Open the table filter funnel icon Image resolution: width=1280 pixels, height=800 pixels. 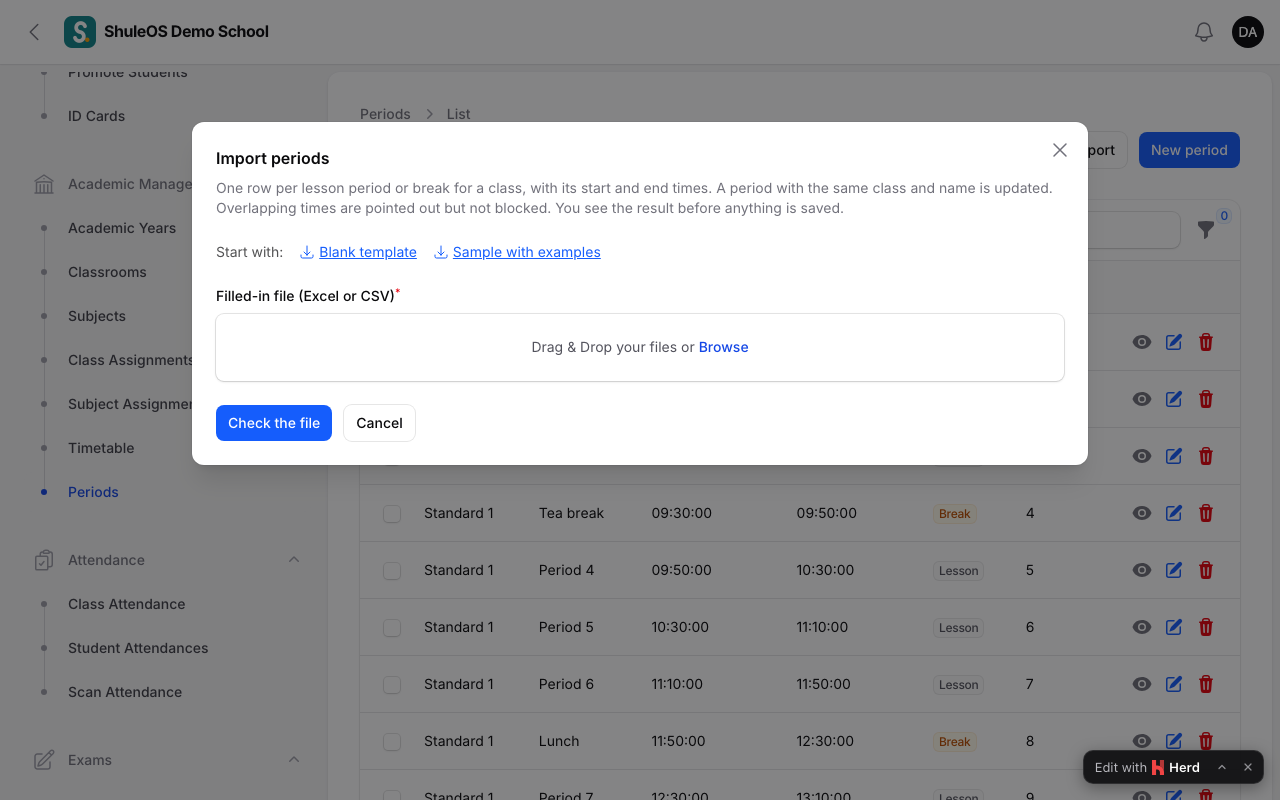click(x=1206, y=230)
